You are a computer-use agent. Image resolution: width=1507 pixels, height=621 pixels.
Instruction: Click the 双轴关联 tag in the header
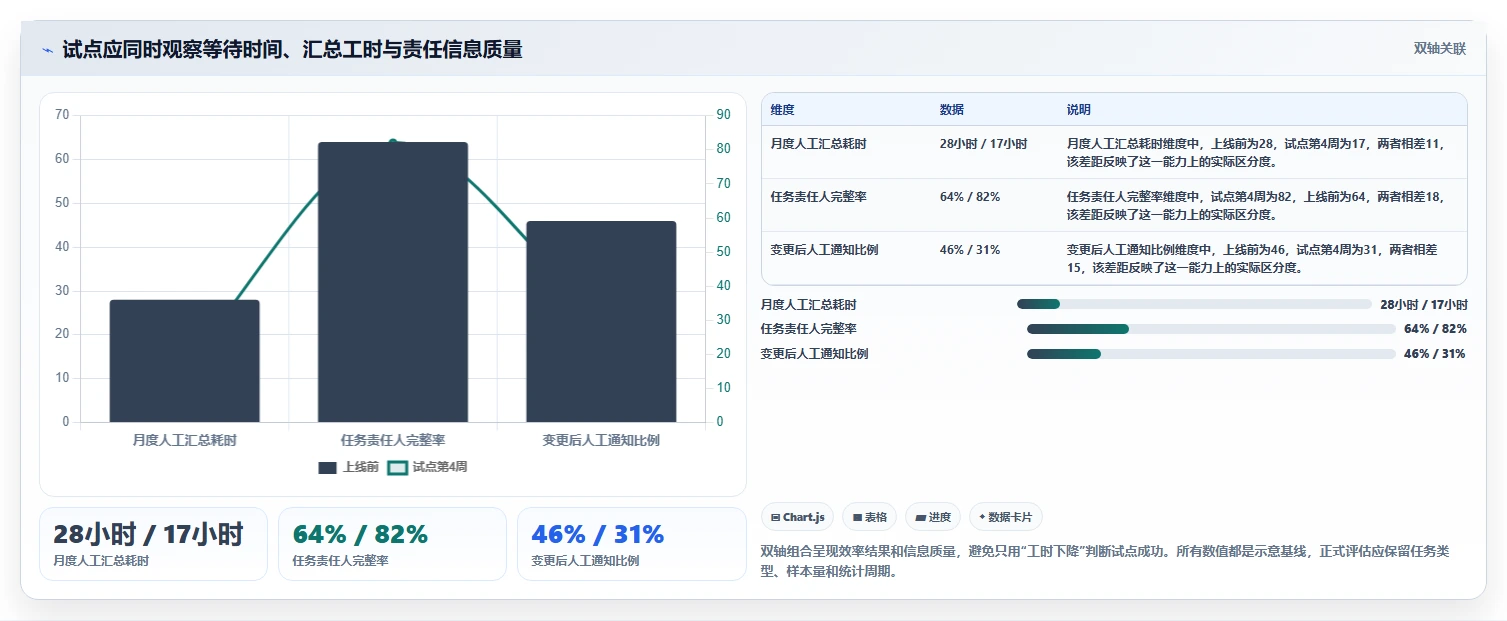1439,48
